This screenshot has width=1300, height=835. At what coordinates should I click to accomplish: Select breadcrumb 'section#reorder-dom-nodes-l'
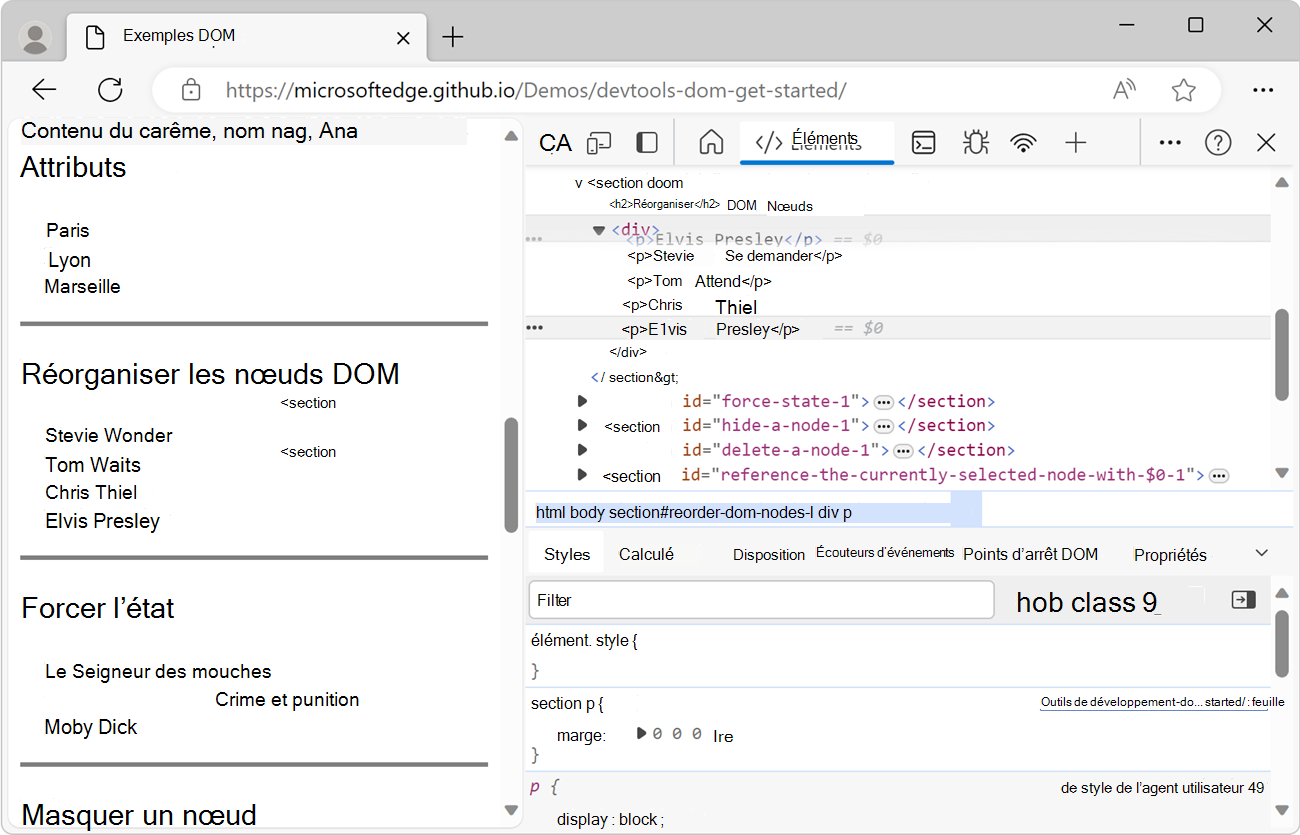(711, 513)
